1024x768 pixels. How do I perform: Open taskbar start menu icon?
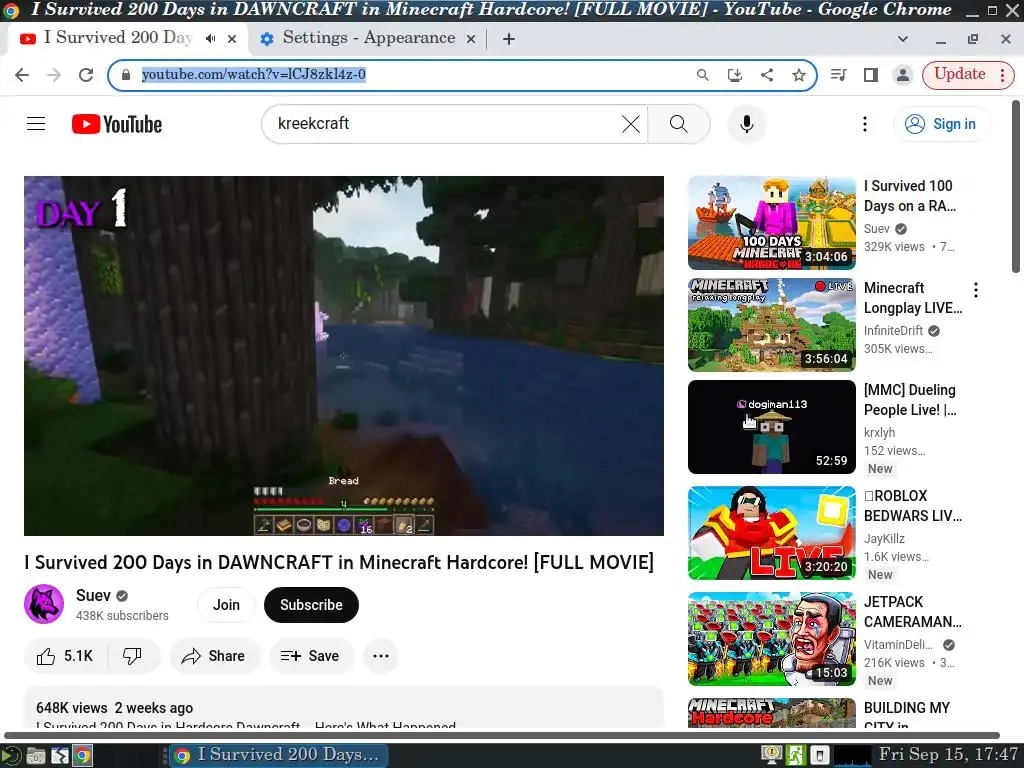(10, 756)
